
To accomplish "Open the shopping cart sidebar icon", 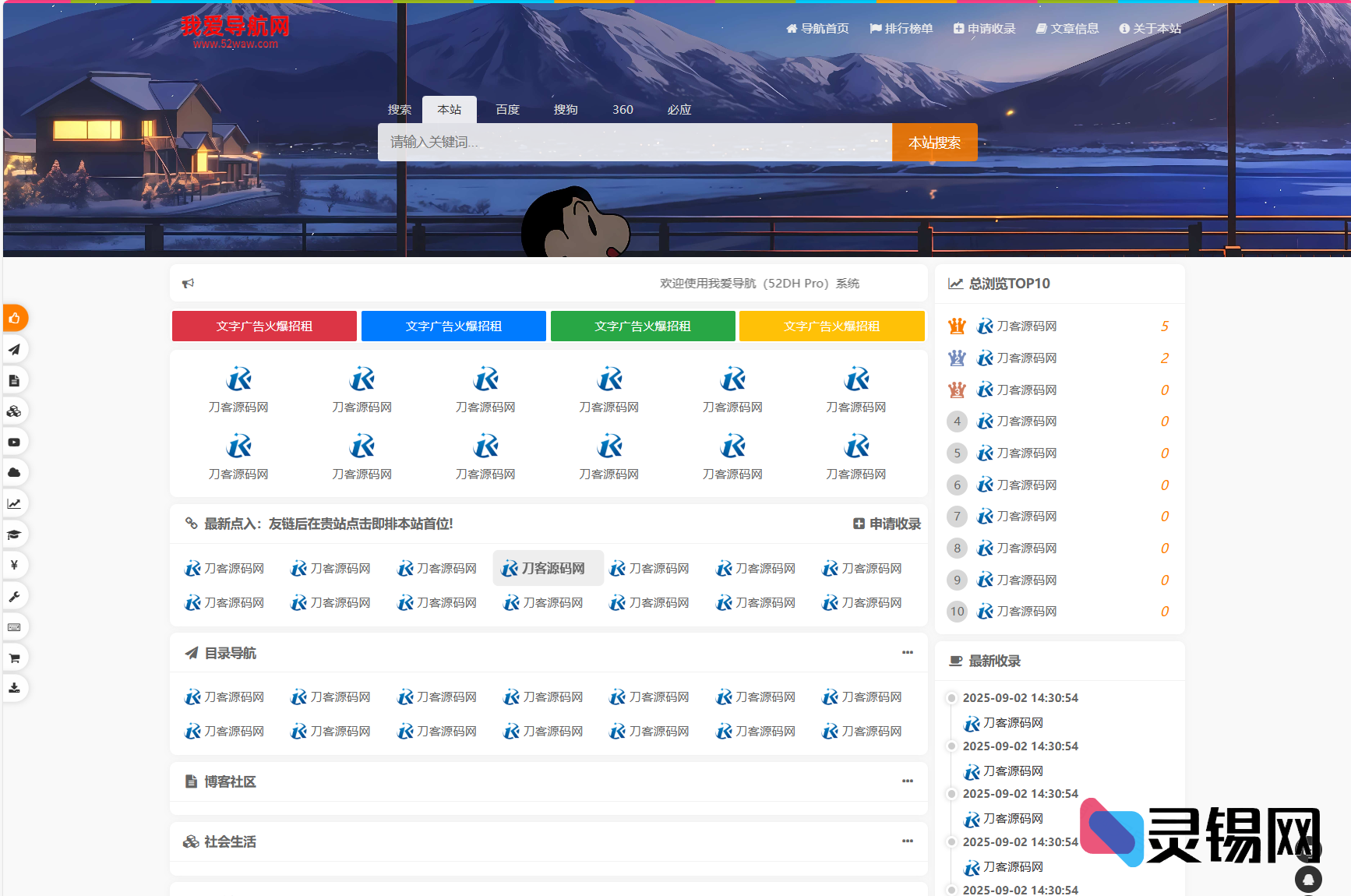I will [x=14, y=658].
